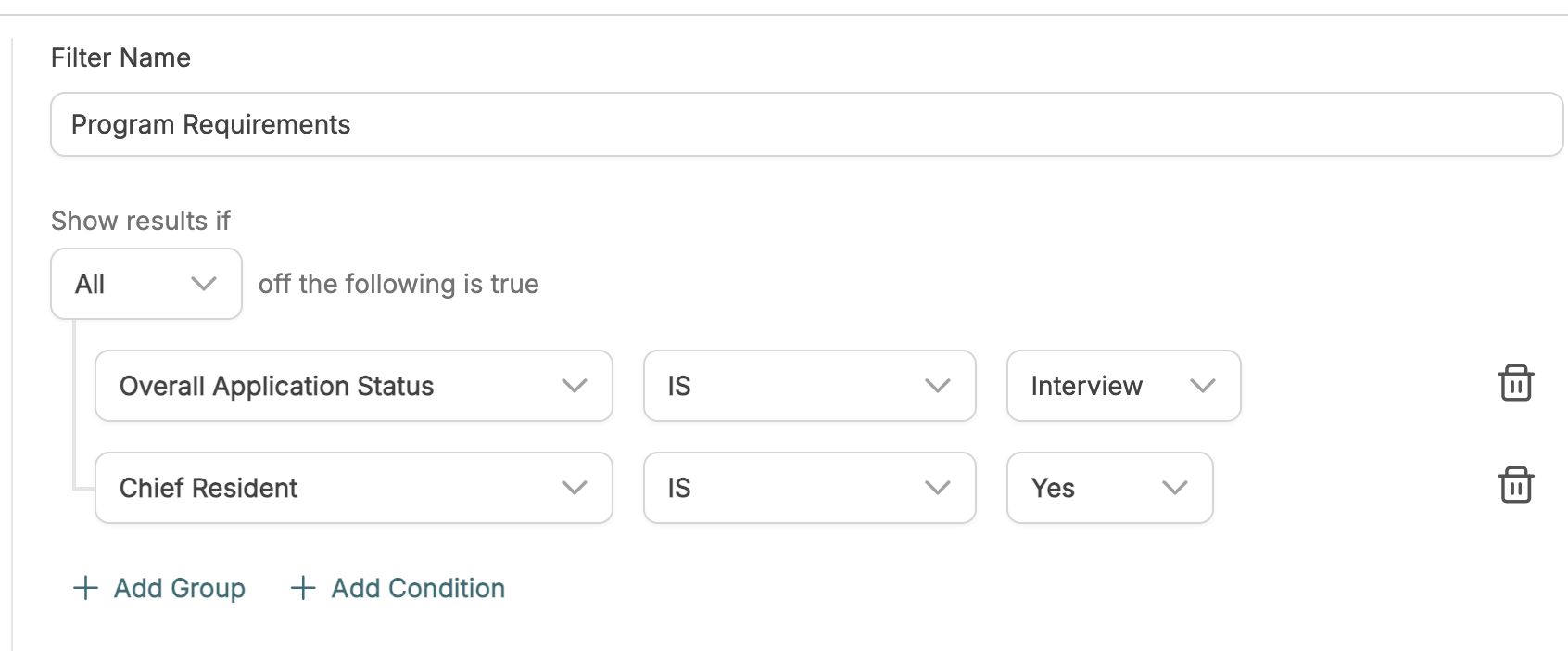1568x651 pixels.
Task: Open the Chief Resident field dropdown
Action: [354, 488]
